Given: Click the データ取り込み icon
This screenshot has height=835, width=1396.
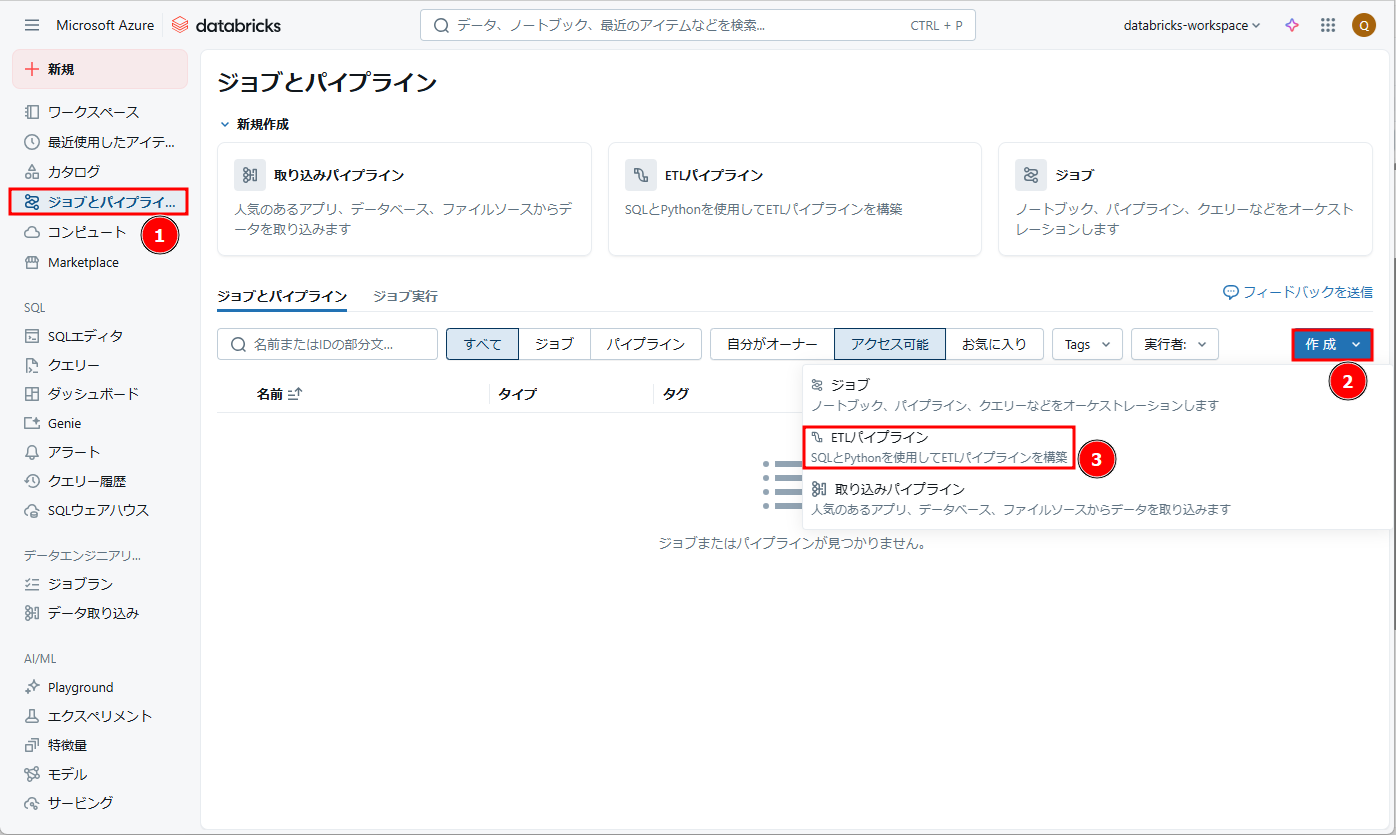Looking at the screenshot, I should tap(32, 613).
